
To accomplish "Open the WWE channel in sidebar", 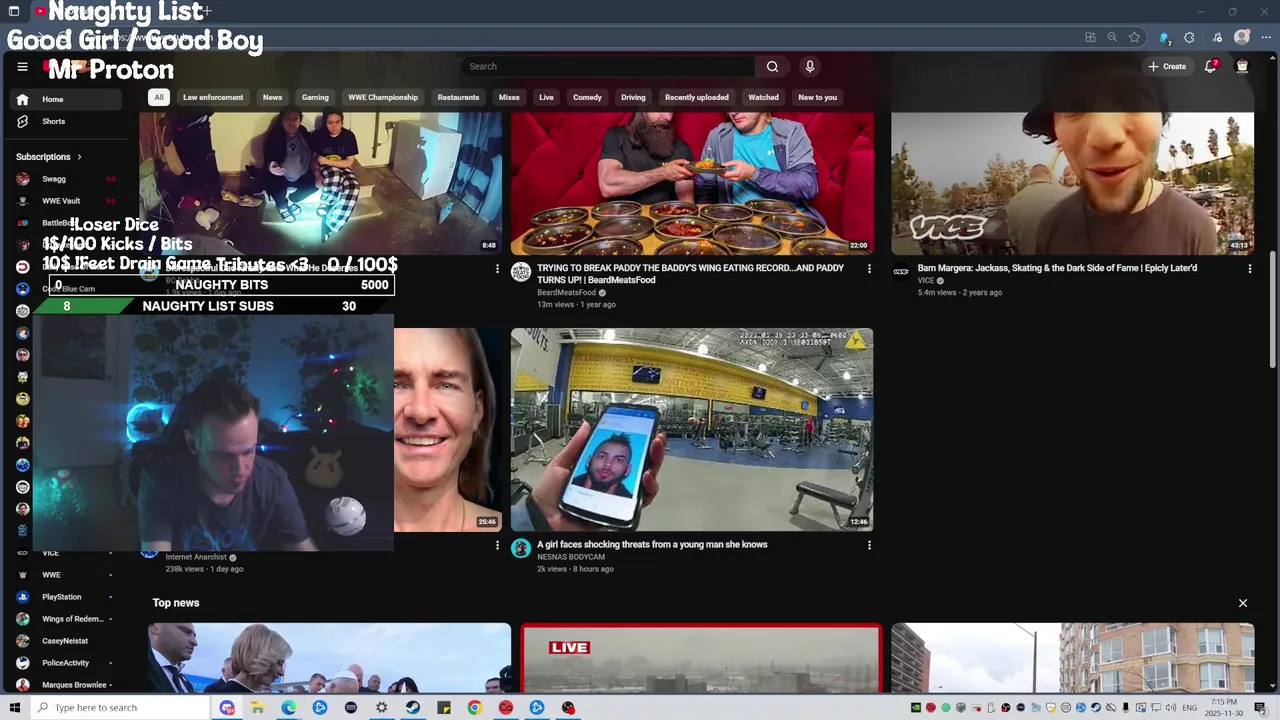I will 66,575.
